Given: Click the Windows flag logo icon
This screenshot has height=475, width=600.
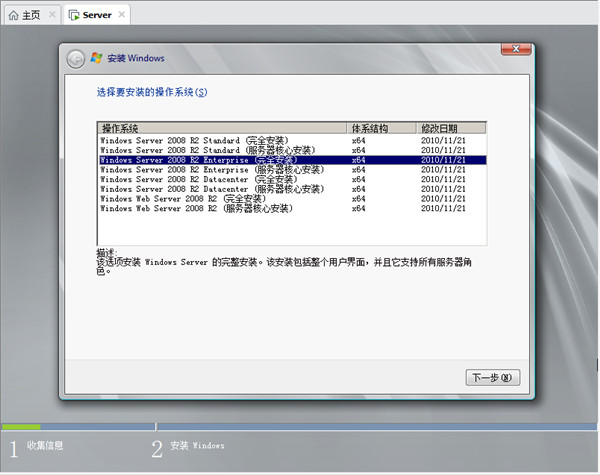Looking at the screenshot, I should pyautogui.click(x=96, y=58).
